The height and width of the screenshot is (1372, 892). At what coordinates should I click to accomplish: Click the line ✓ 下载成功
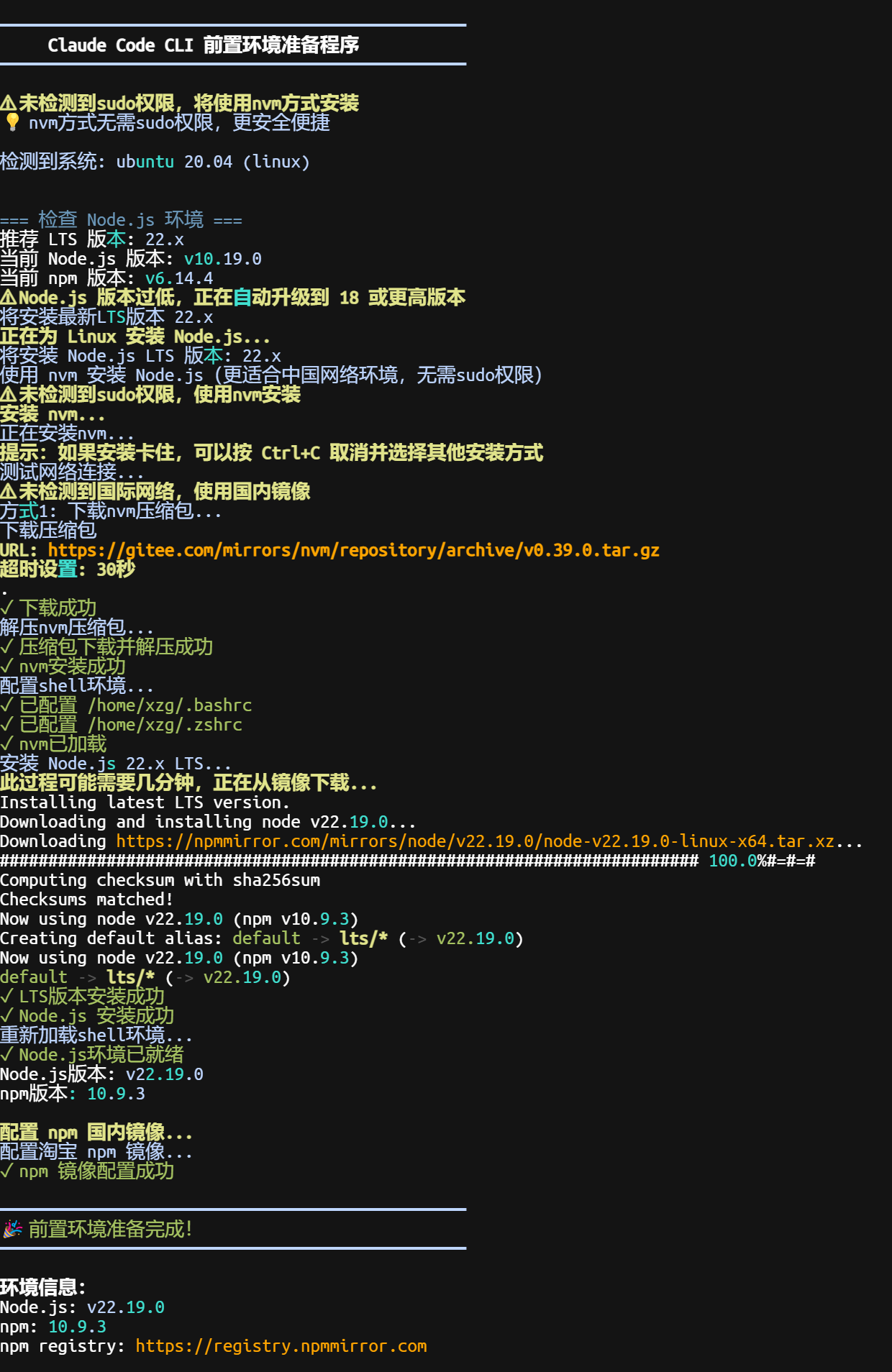point(48,608)
